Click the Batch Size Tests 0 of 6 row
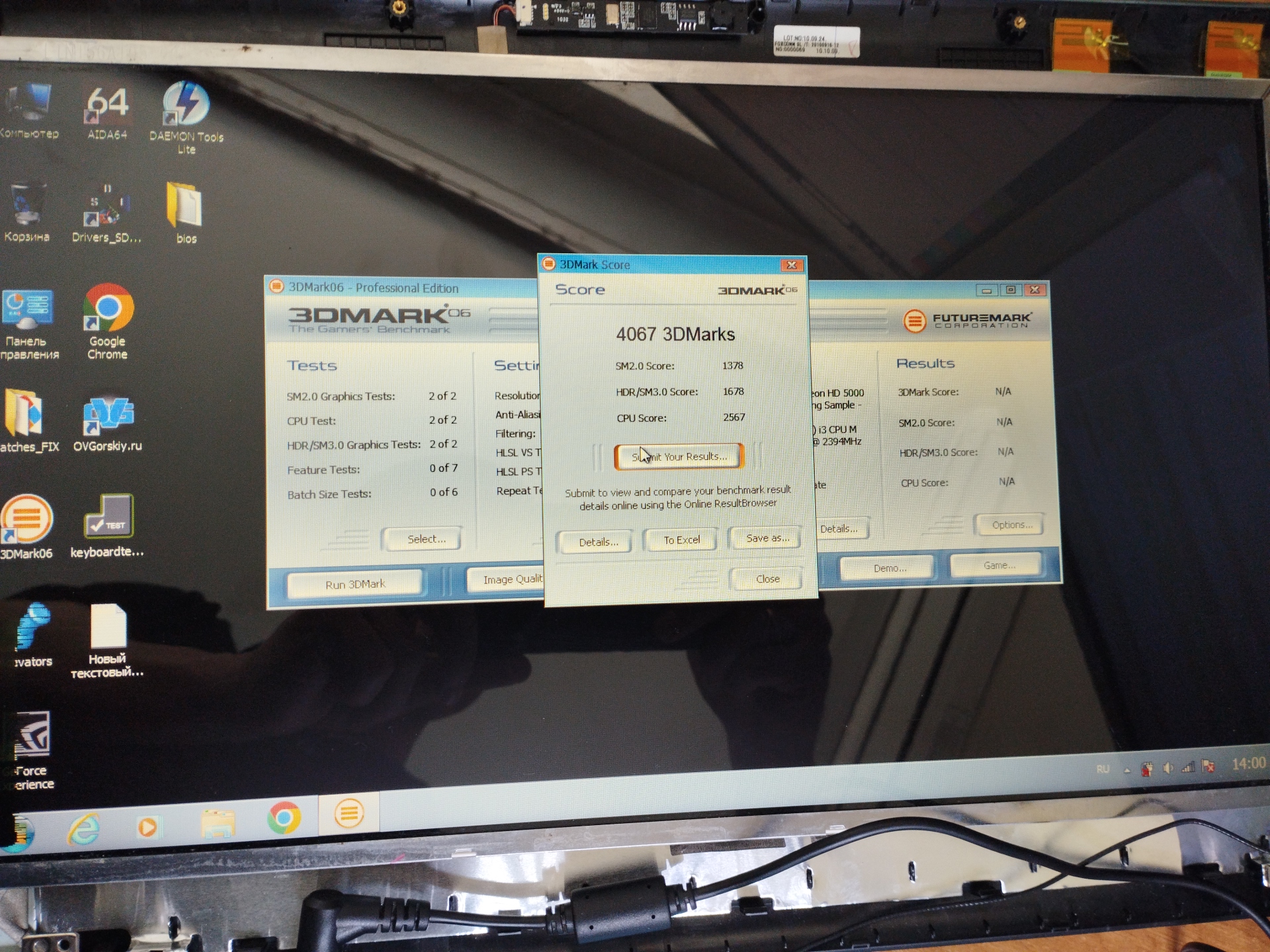 click(372, 493)
